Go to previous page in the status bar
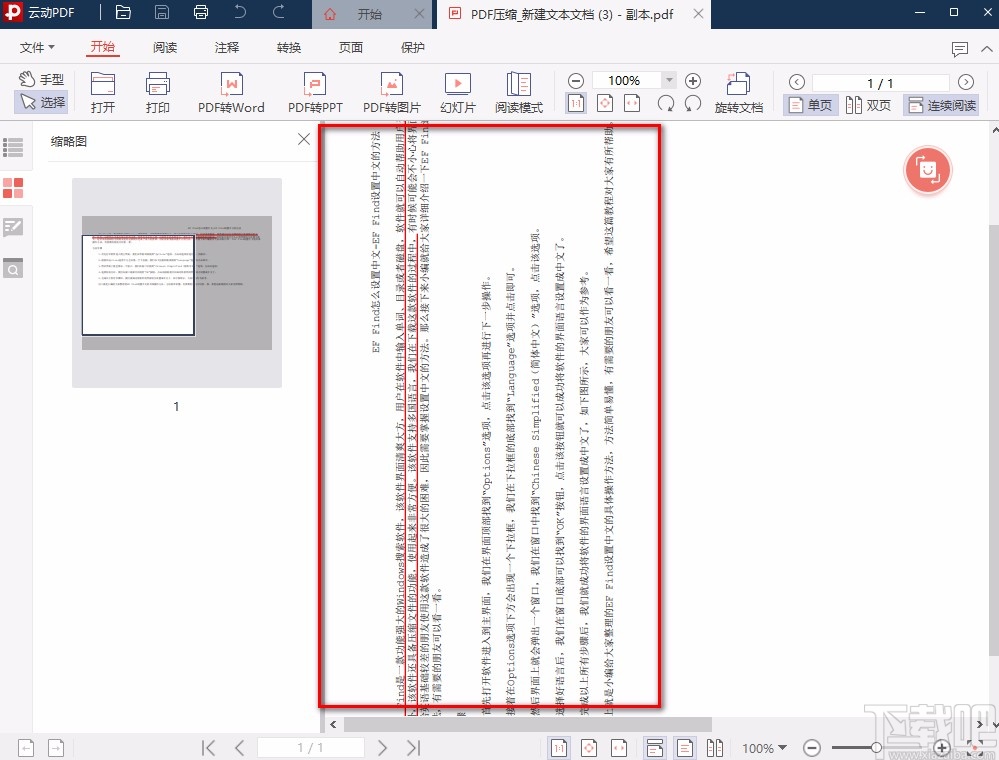The image size is (999, 760). 240,747
